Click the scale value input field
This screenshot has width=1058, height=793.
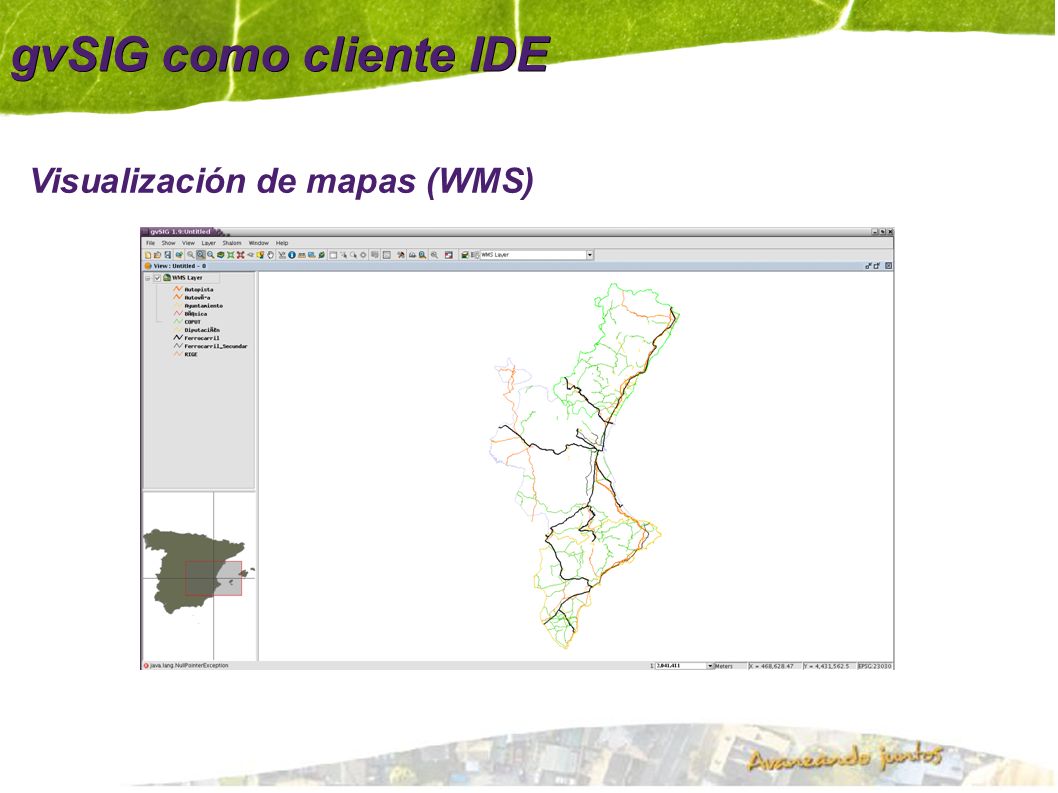pyautogui.click(x=681, y=665)
